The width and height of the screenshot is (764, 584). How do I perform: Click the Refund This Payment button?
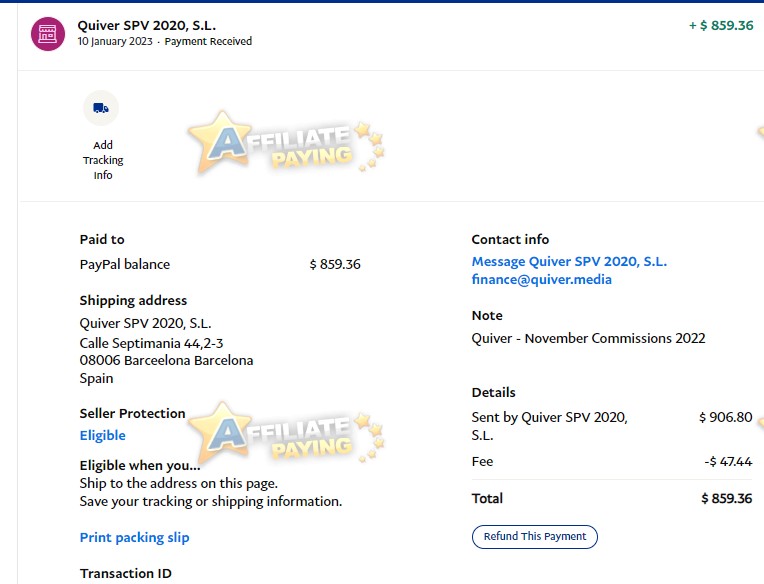click(x=535, y=536)
